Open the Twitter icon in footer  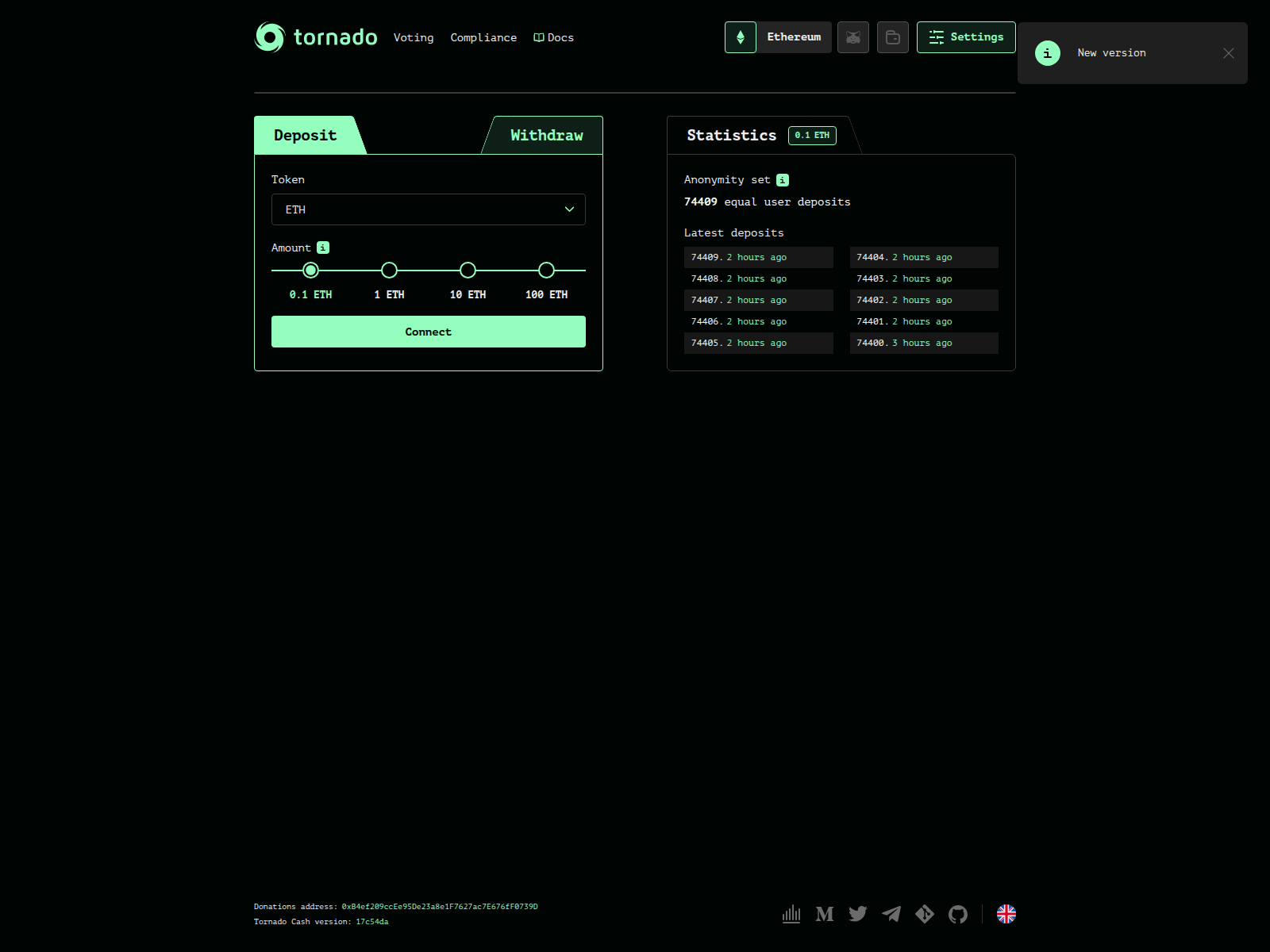858,914
